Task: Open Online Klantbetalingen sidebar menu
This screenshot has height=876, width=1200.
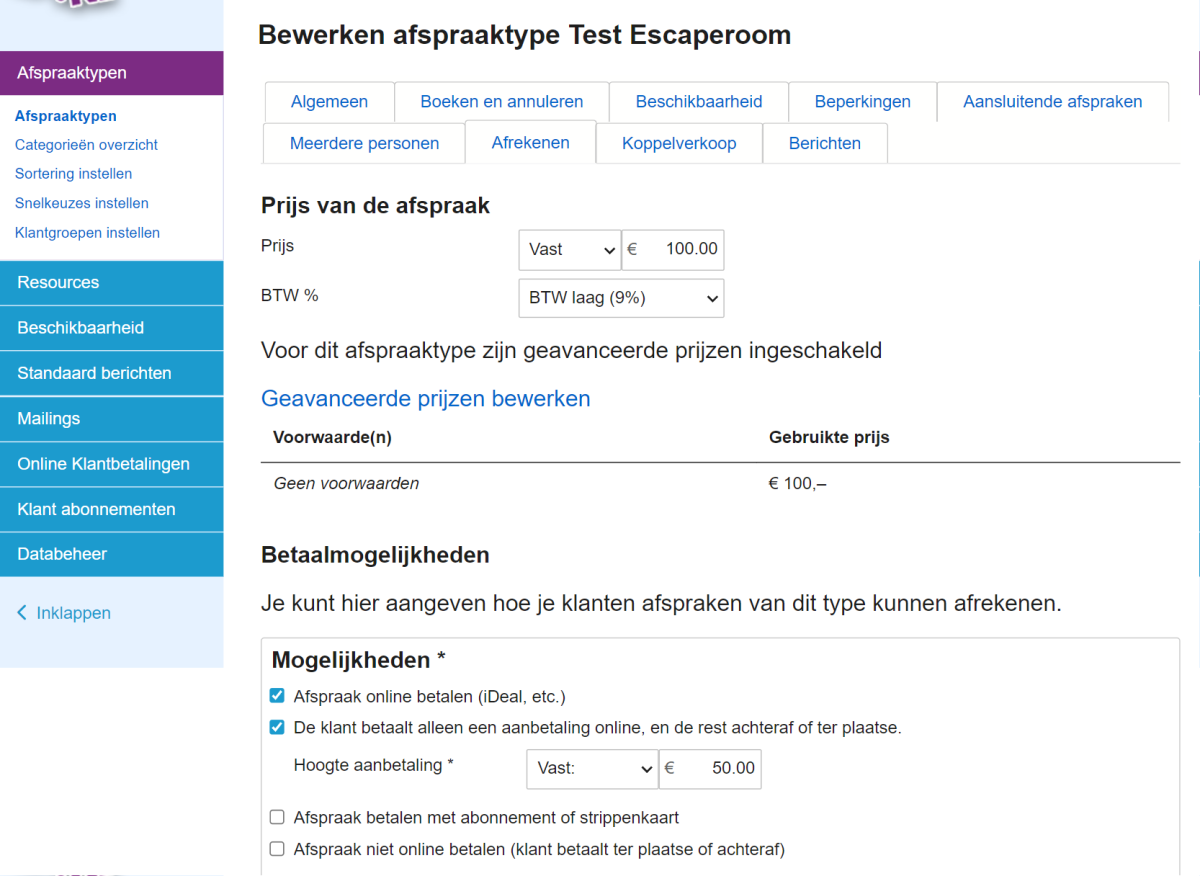Action: (x=112, y=464)
